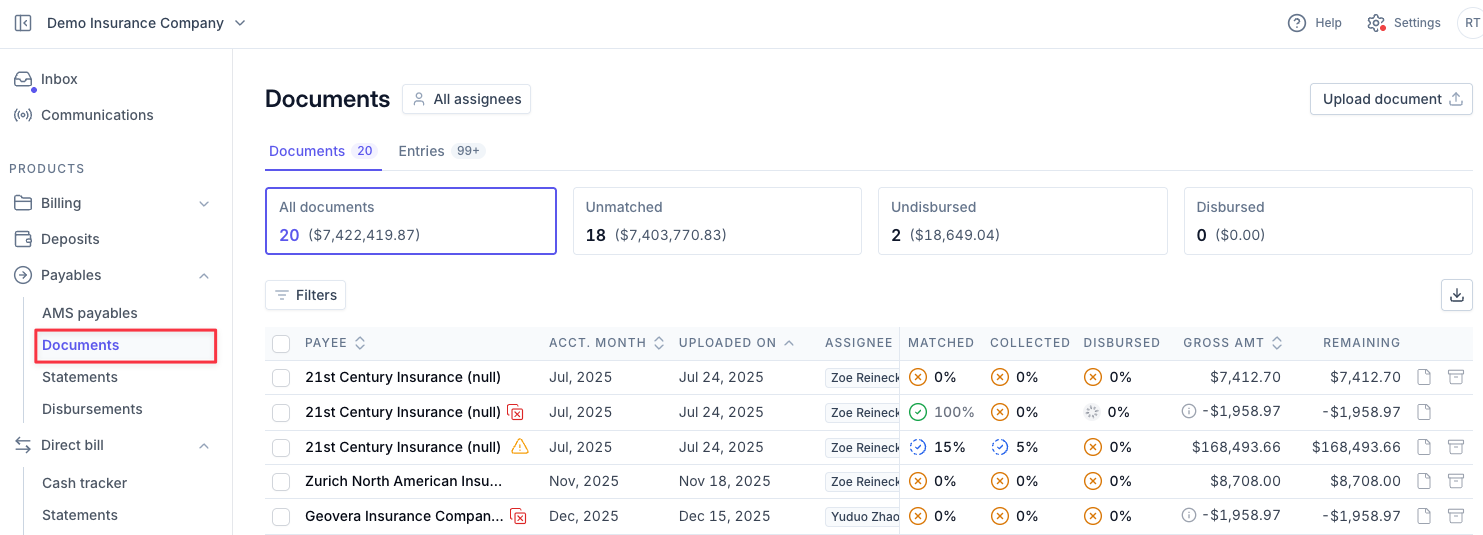Collapse the sidebar using the top-left panel icon
Image resolution: width=1483 pixels, height=535 pixels.
tap(23, 23)
